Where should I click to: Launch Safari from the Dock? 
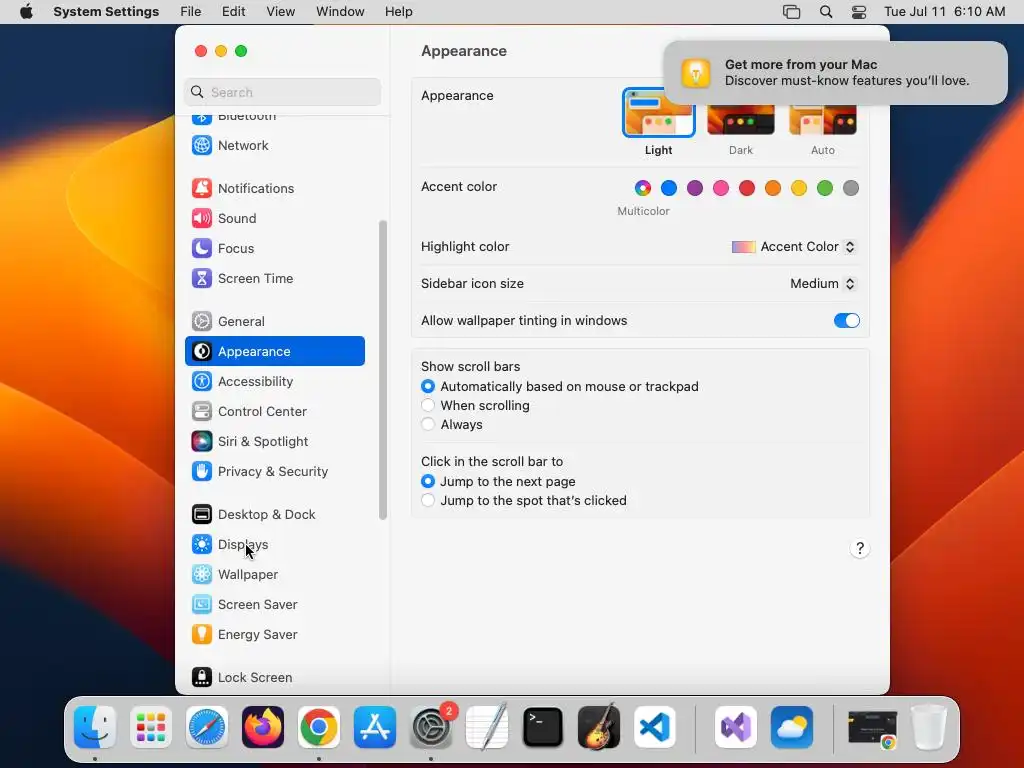[207, 727]
